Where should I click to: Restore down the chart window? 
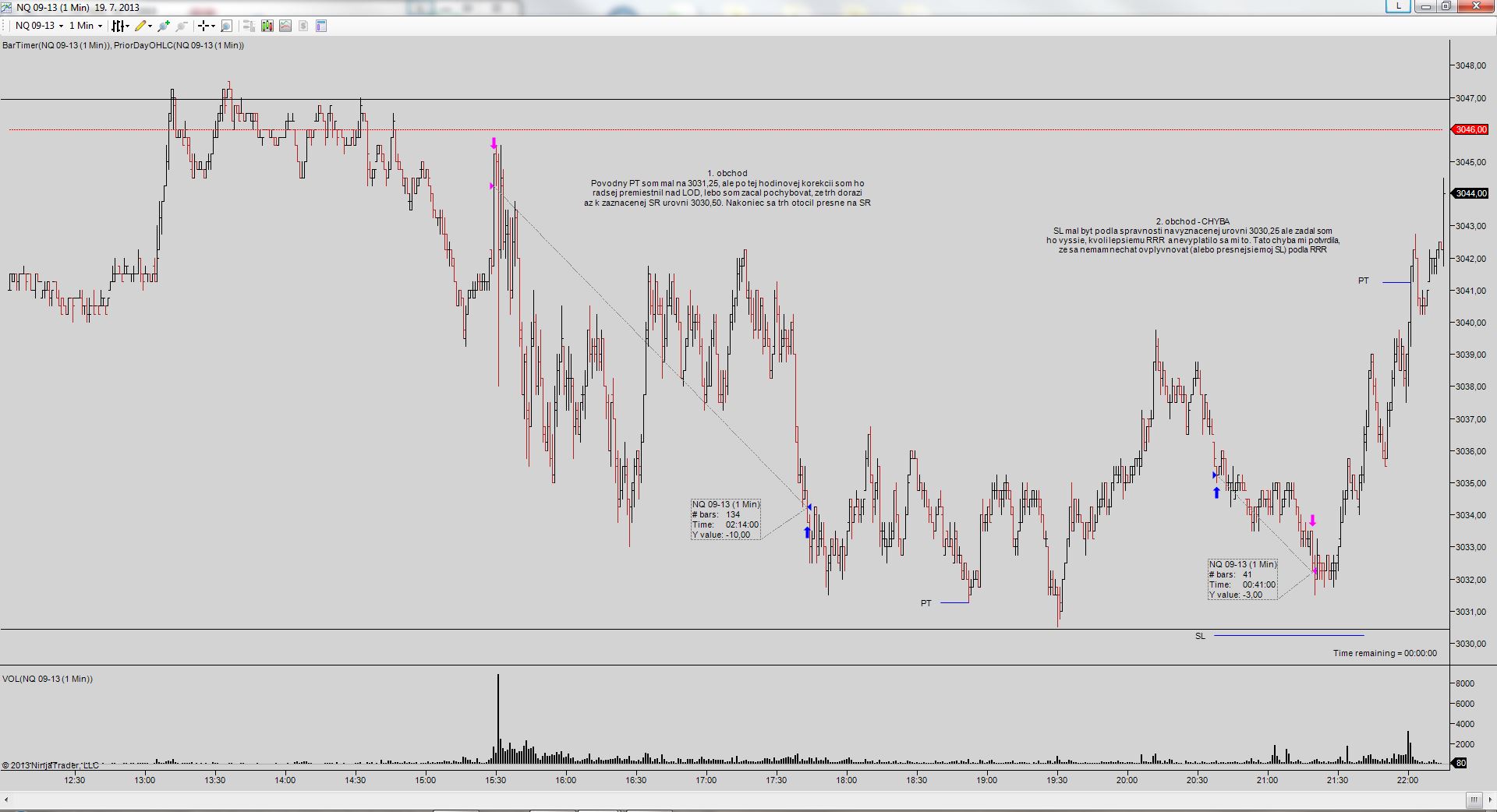[x=1446, y=6]
